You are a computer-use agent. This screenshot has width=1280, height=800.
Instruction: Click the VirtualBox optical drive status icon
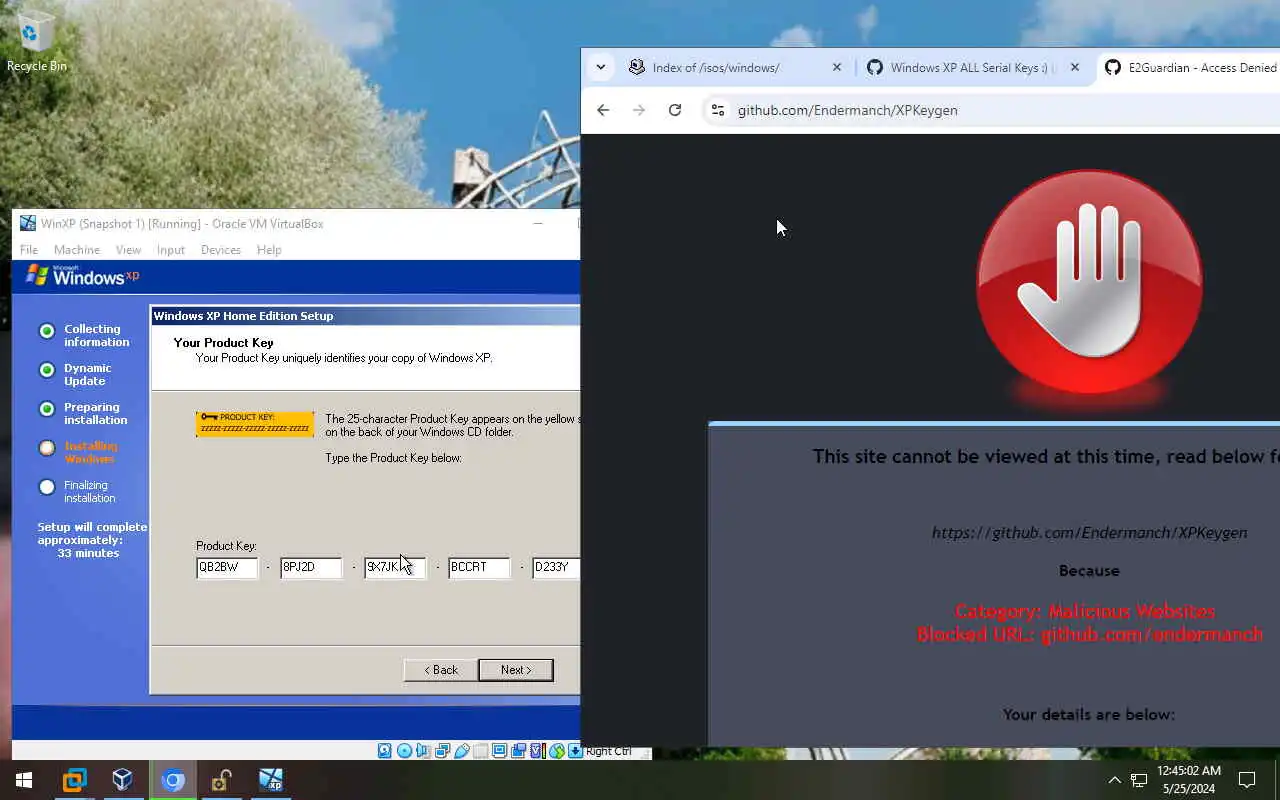tap(404, 751)
